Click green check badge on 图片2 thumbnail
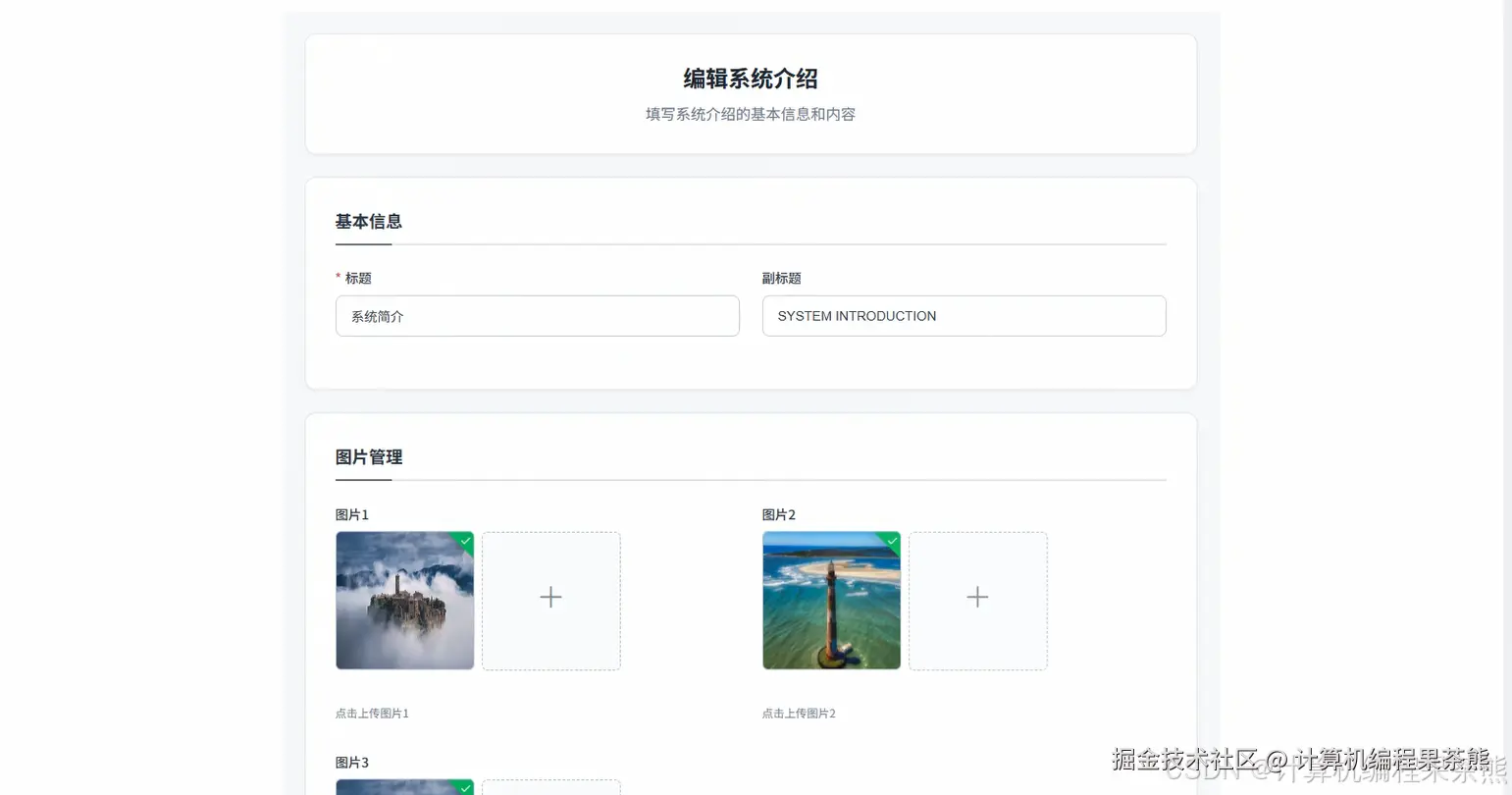The width and height of the screenshot is (1512, 795). (892, 541)
